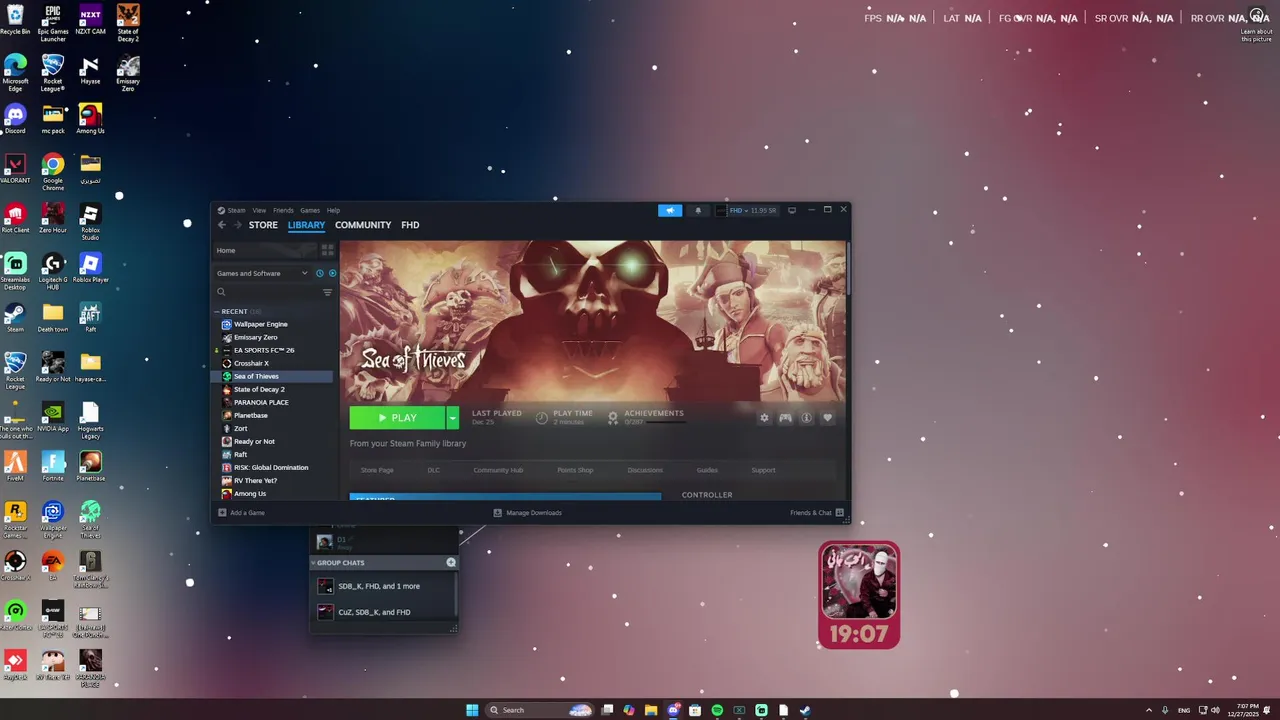The height and width of the screenshot is (720, 1280).
Task: Open the Friends menu in Steam
Action: point(283,210)
